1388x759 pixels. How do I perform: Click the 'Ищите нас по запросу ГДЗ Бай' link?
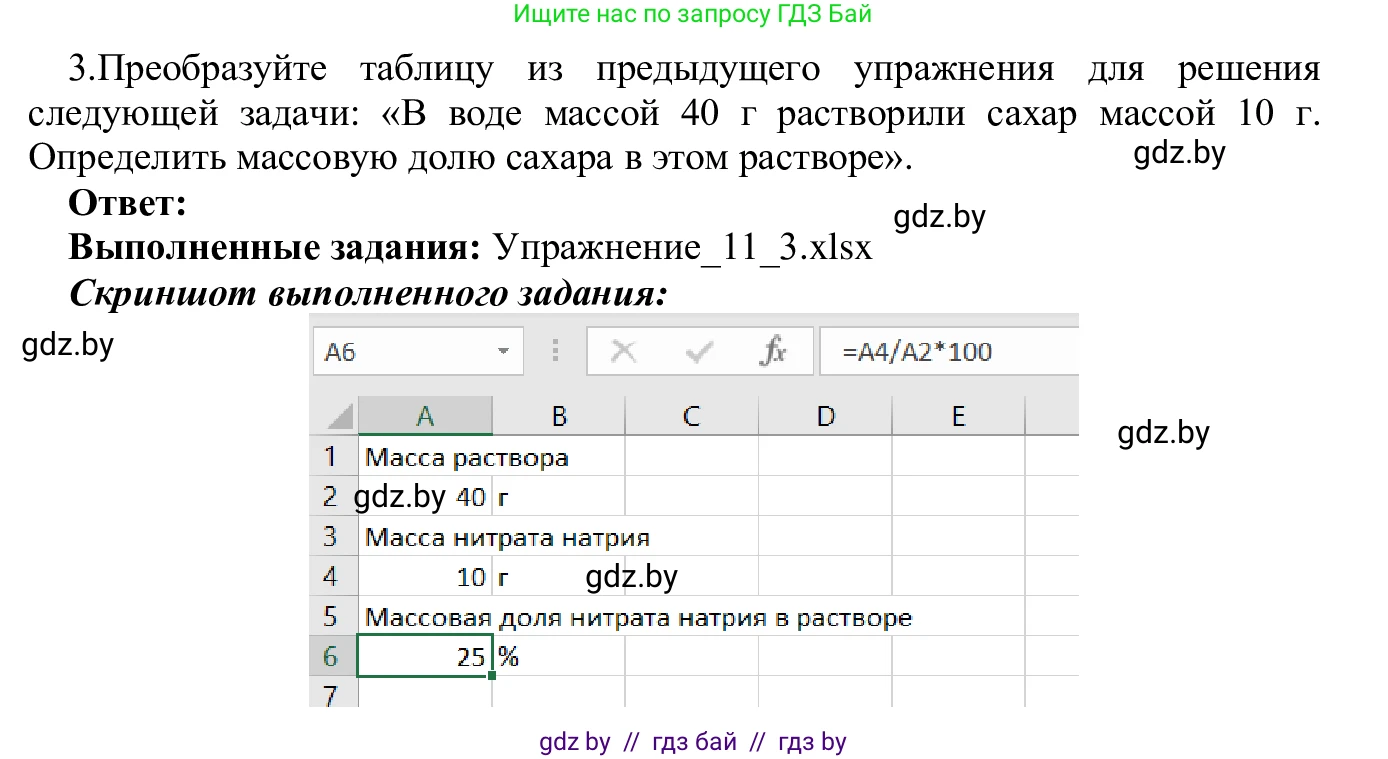[693, 14]
